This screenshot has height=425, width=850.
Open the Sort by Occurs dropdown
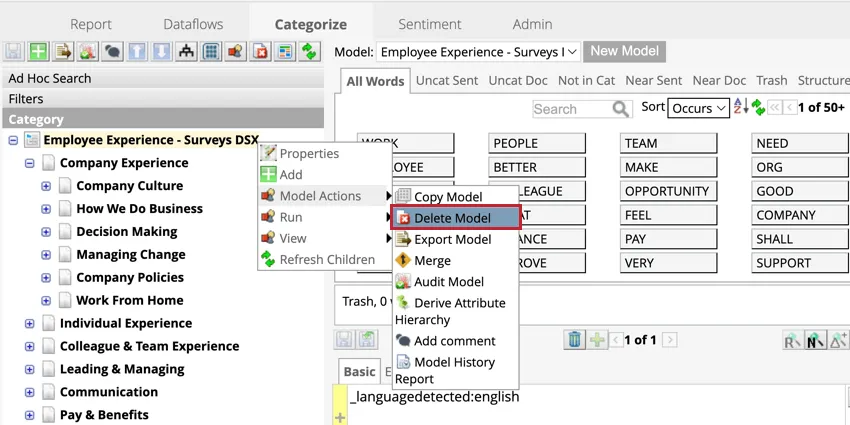[x=698, y=108]
